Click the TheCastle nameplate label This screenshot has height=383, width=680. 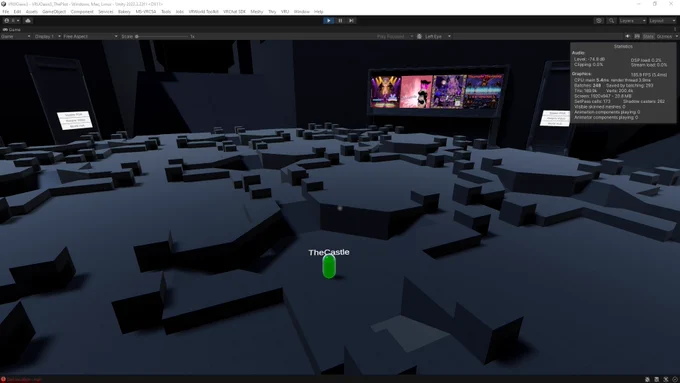[329, 252]
